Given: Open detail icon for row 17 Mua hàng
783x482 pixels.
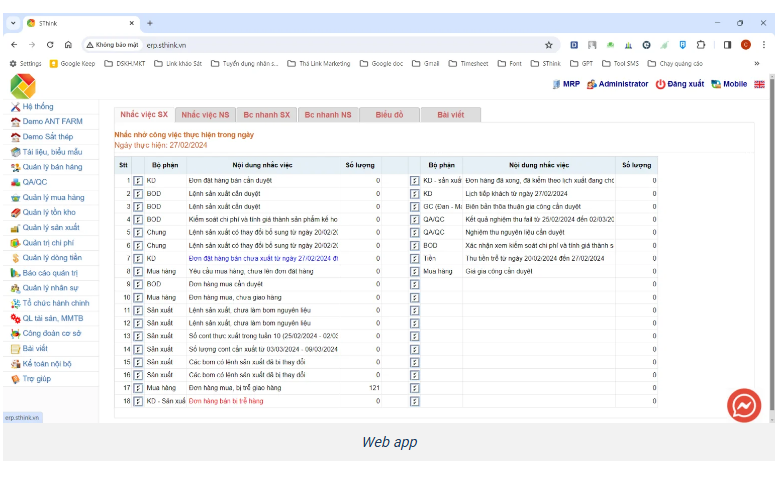Looking at the screenshot, I should tap(137, 387).
